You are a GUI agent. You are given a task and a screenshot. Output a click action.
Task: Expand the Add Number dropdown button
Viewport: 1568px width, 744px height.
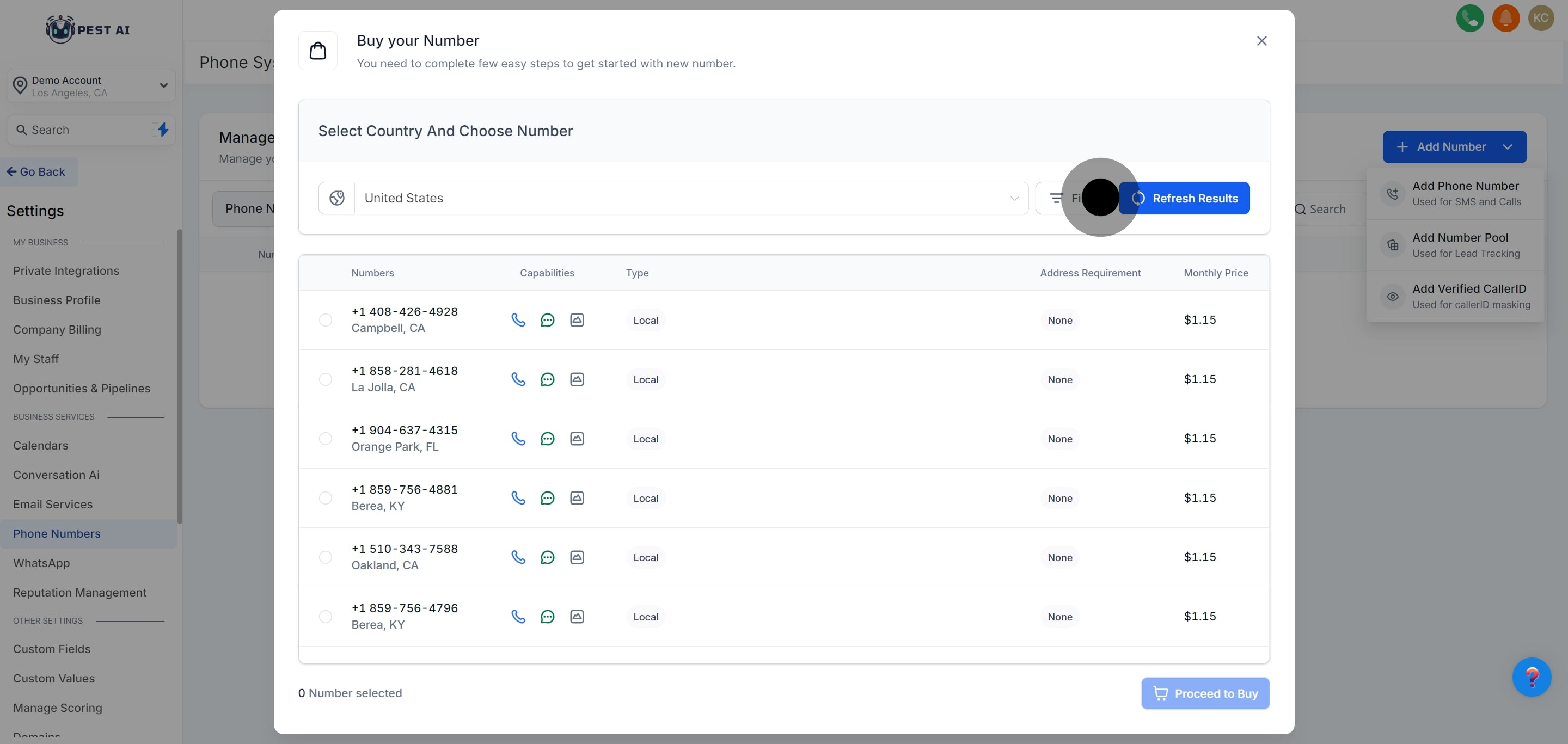[1507, 146]
